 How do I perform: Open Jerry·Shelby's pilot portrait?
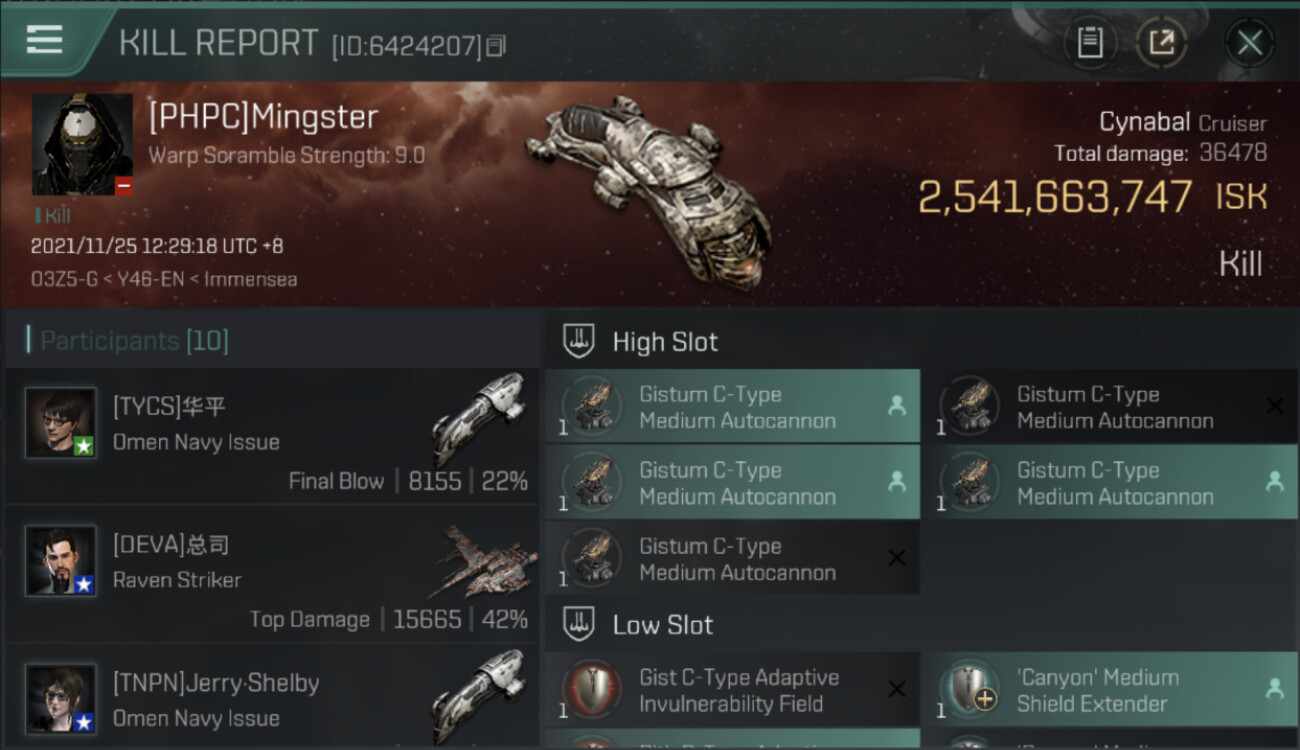[x=61, y=699]
